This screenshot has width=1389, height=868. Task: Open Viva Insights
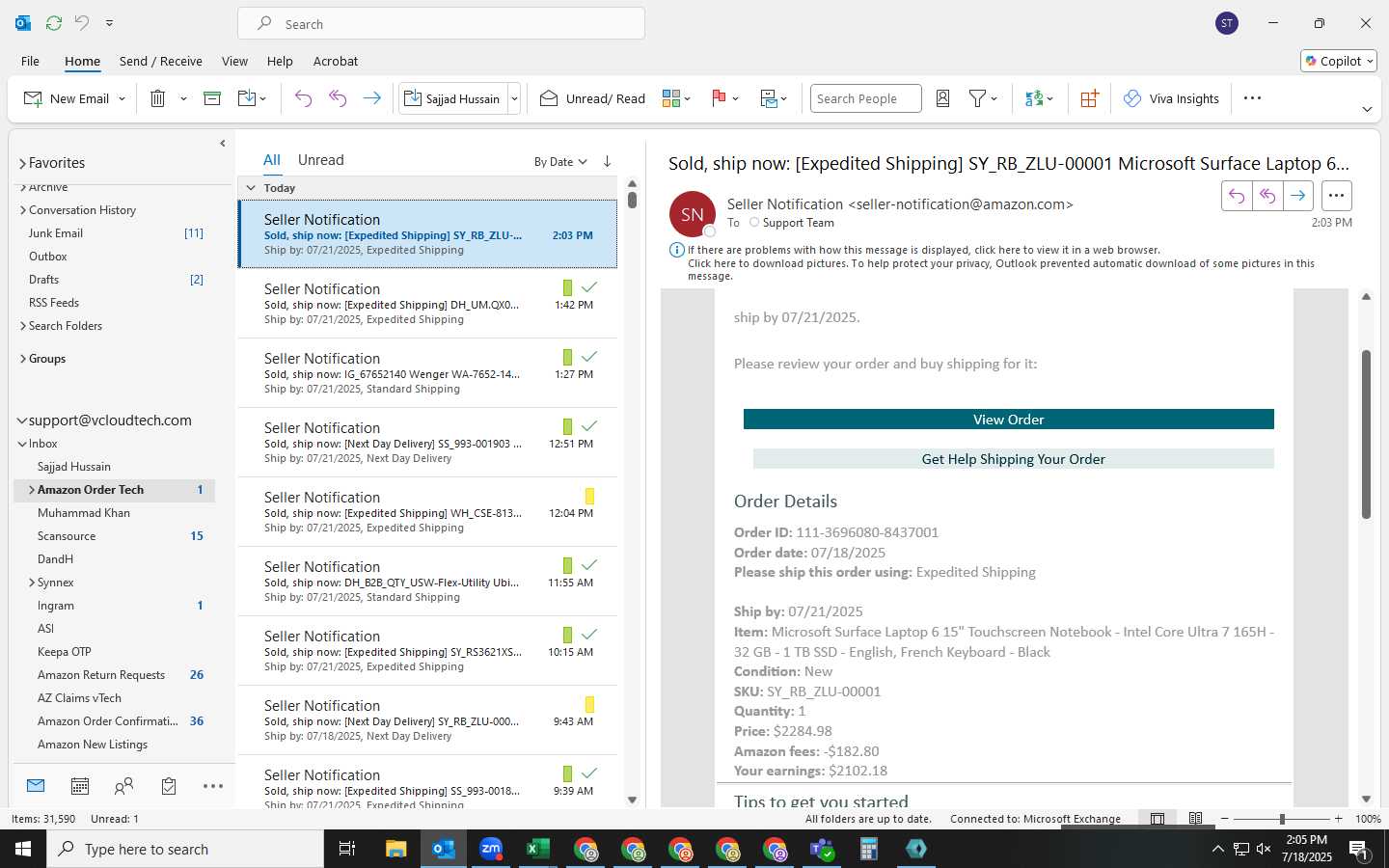pyautogui.click(x=1171, y=98)
